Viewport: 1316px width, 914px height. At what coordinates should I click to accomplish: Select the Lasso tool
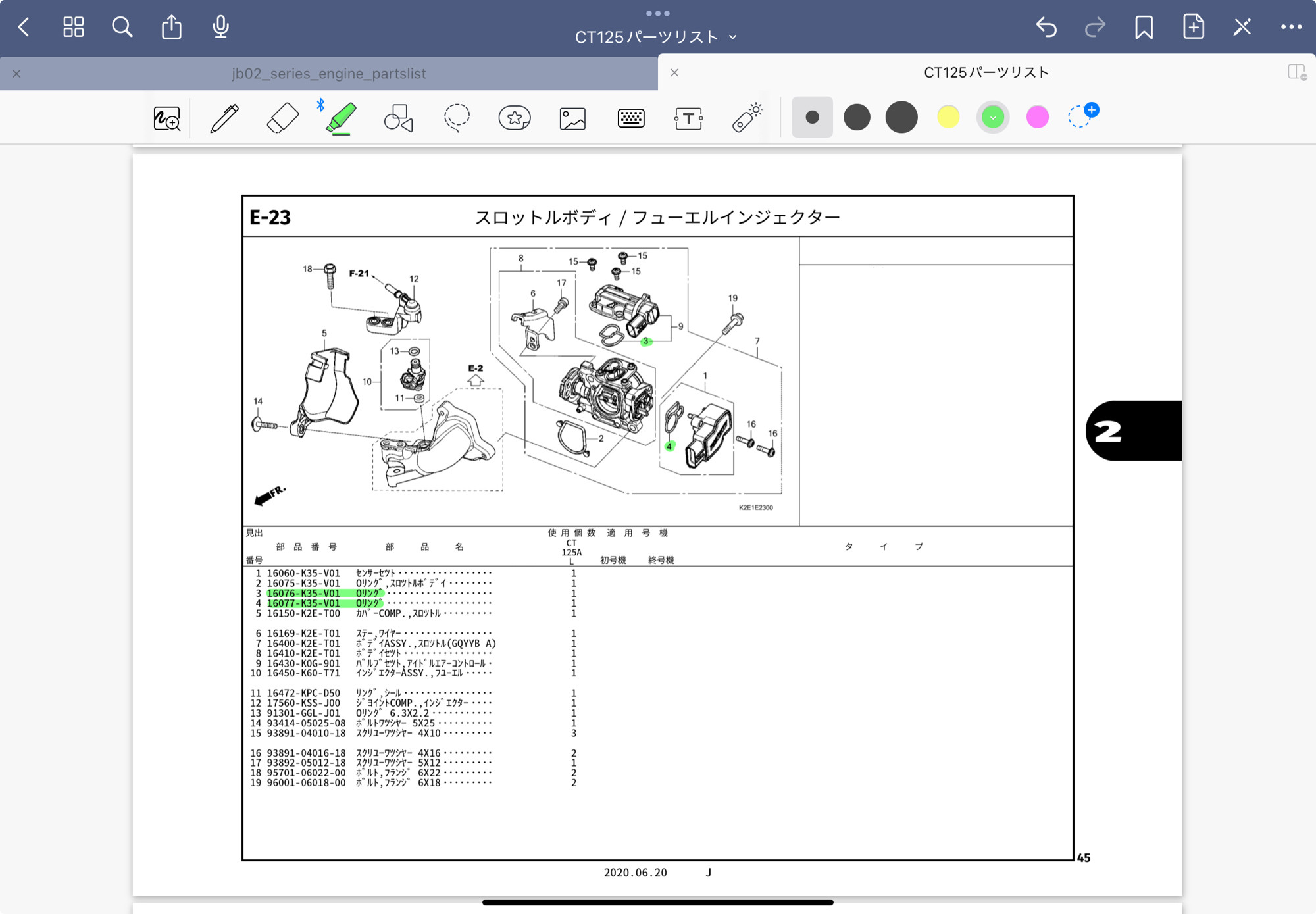pyautogui.click(x=457, y=118)
